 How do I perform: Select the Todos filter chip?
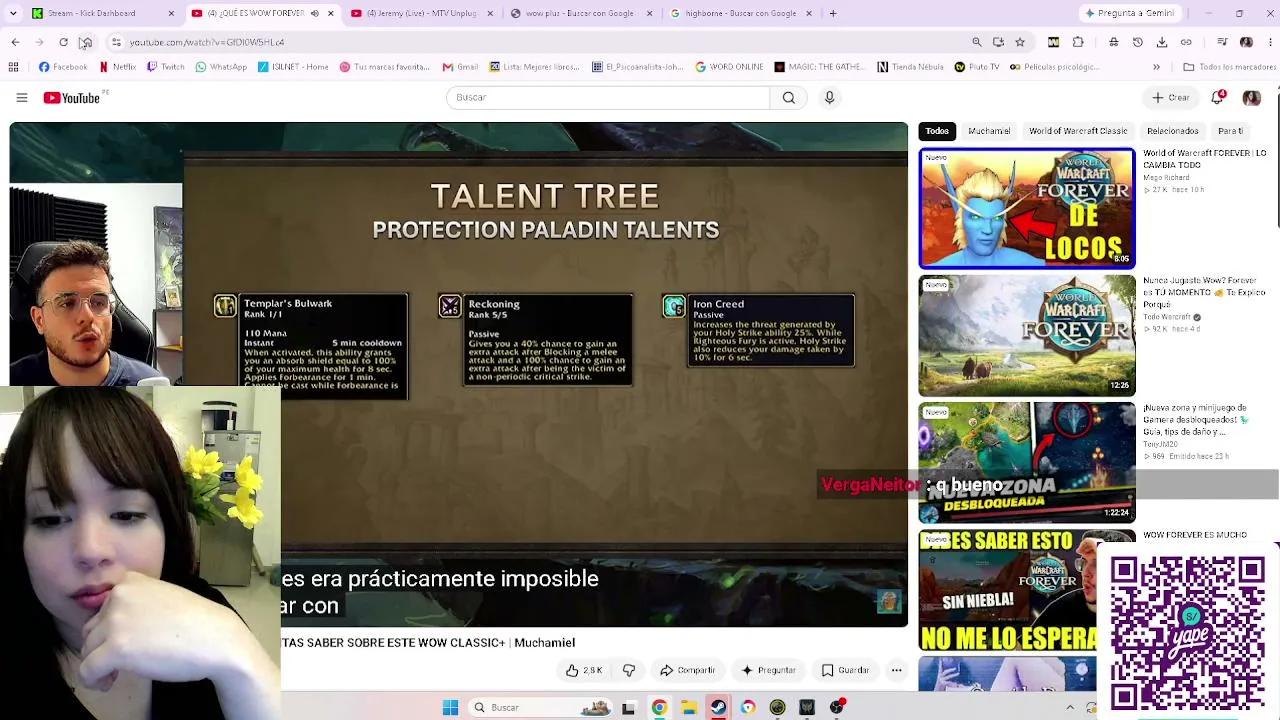click(x=937, y=131)
